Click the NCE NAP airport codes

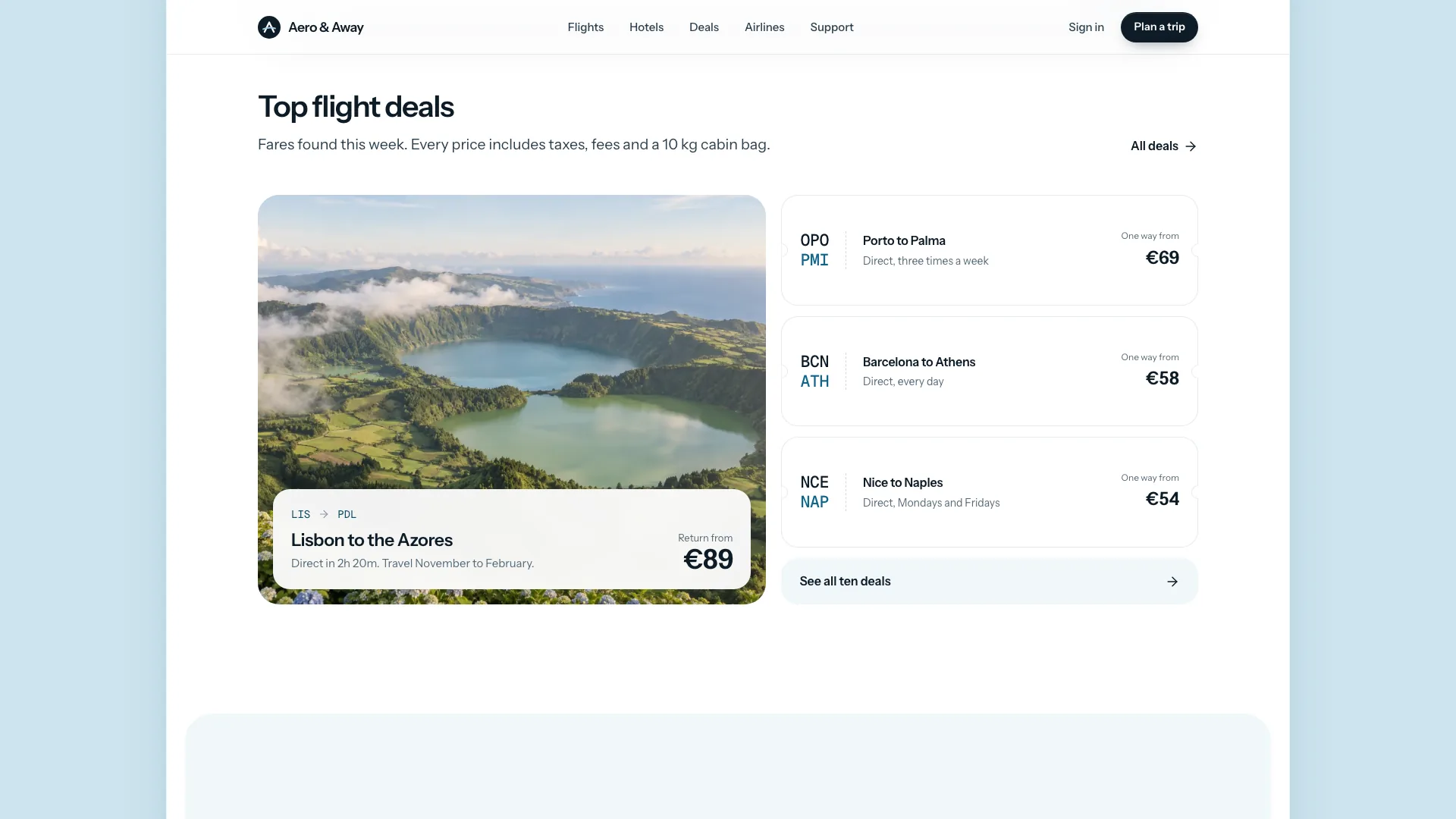[x=814, y=492]
